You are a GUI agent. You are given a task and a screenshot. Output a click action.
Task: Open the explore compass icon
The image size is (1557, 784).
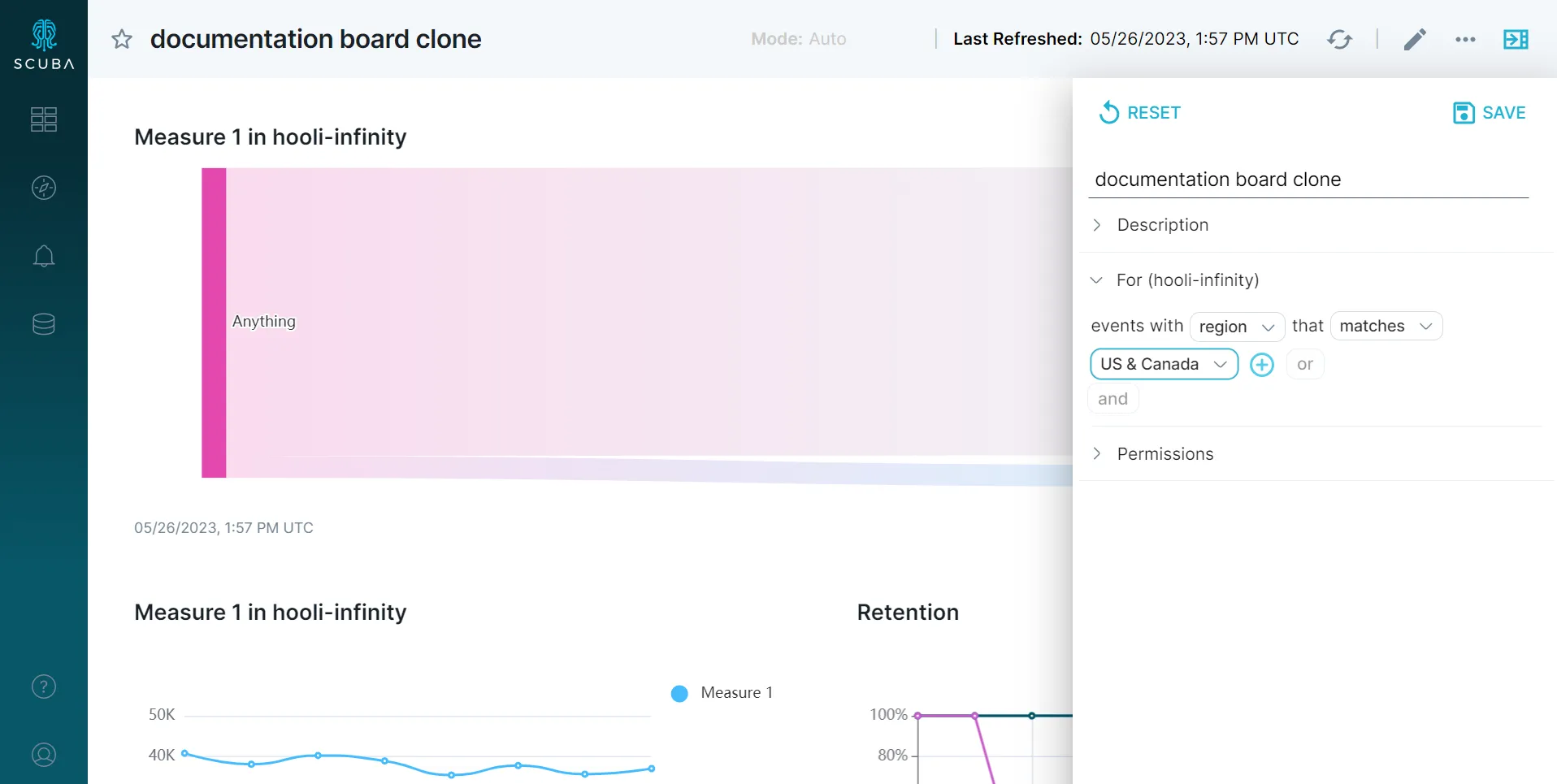point(44,188)
